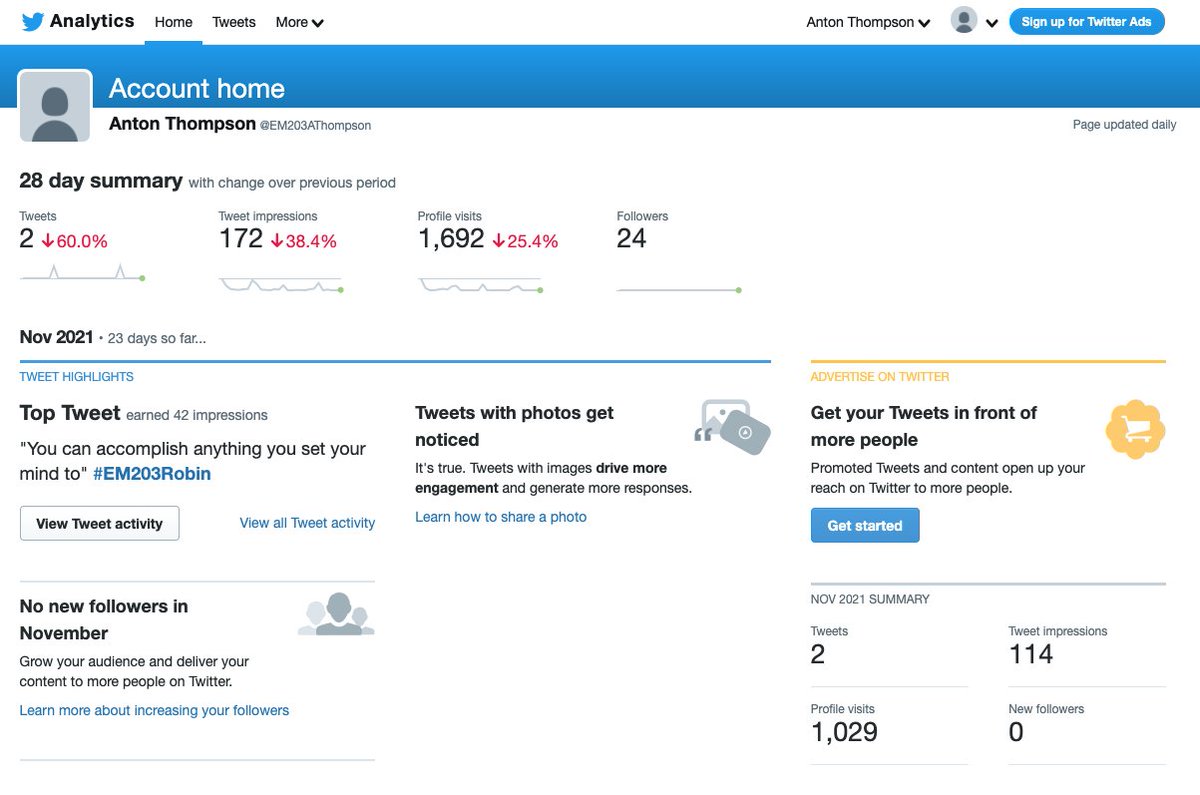This screenshot has height=795, width=1200.
Task: Sign up for Twitter Ads
Action: coord(1086,21)
